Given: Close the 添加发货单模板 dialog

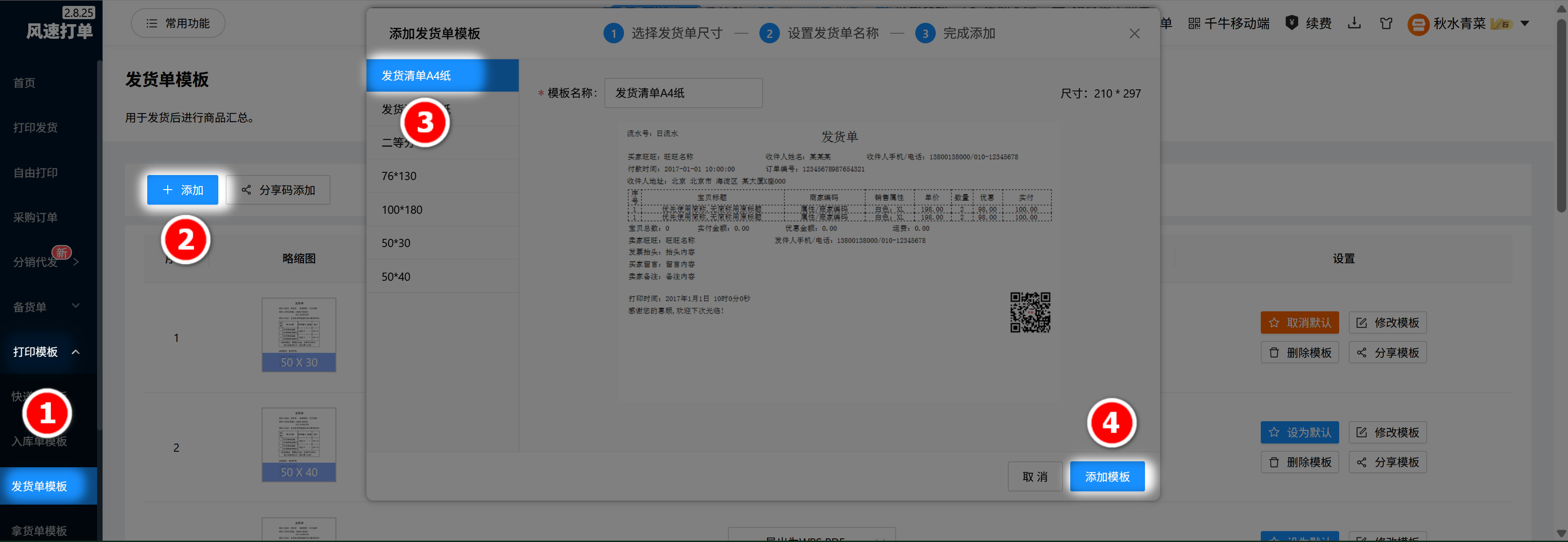Looking at the screenshot, I should tap(1134, 33).
